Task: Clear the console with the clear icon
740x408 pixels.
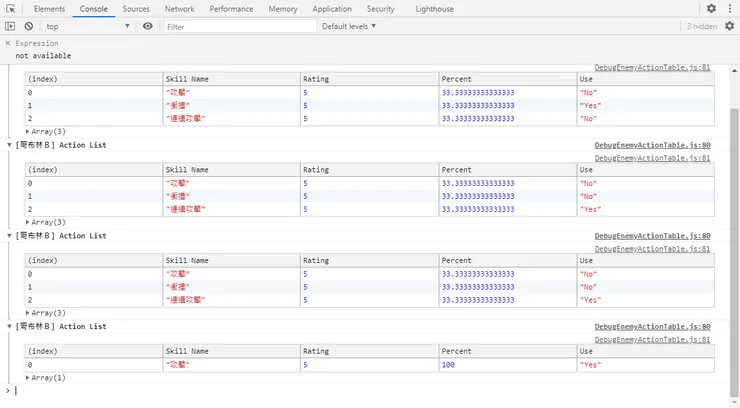Action: coord(29,26)
